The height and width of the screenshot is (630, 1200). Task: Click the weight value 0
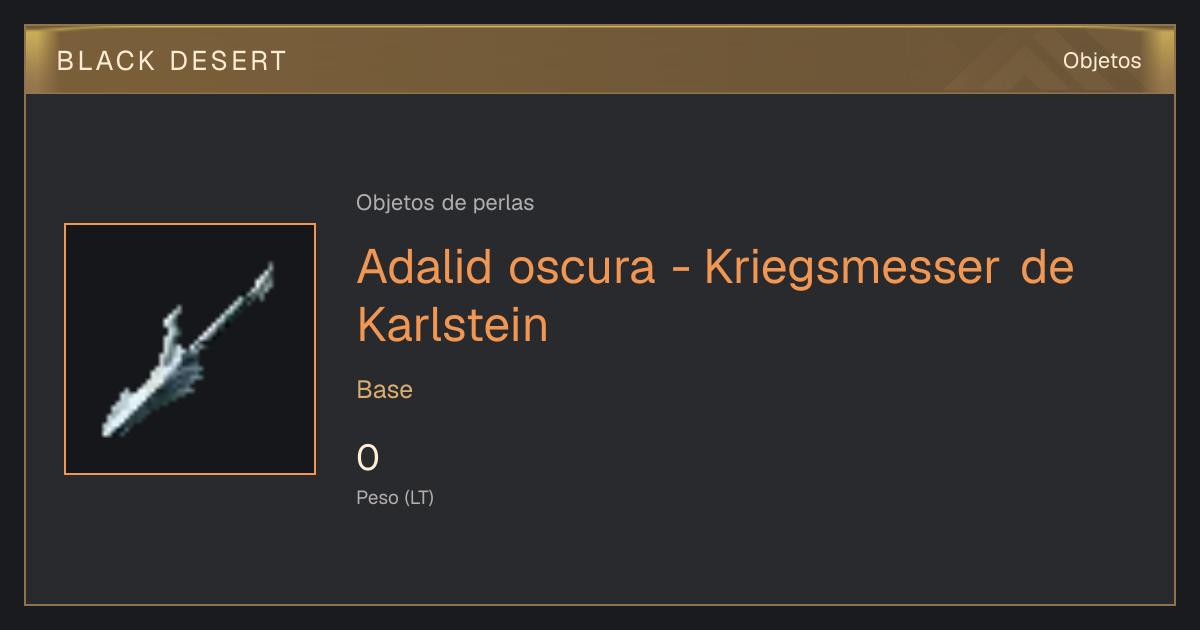368,458
